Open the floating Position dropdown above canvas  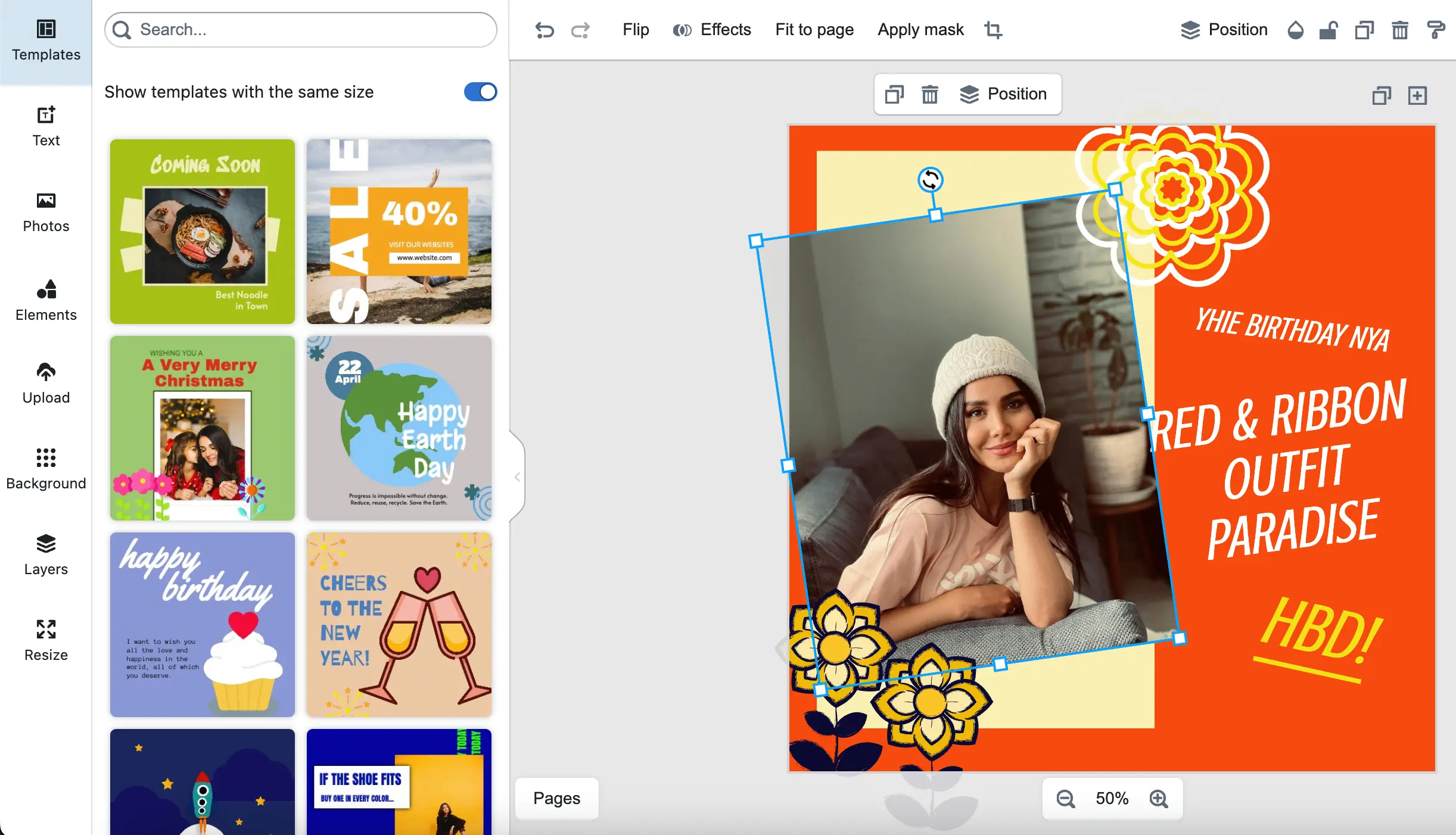coord(1004,94)
